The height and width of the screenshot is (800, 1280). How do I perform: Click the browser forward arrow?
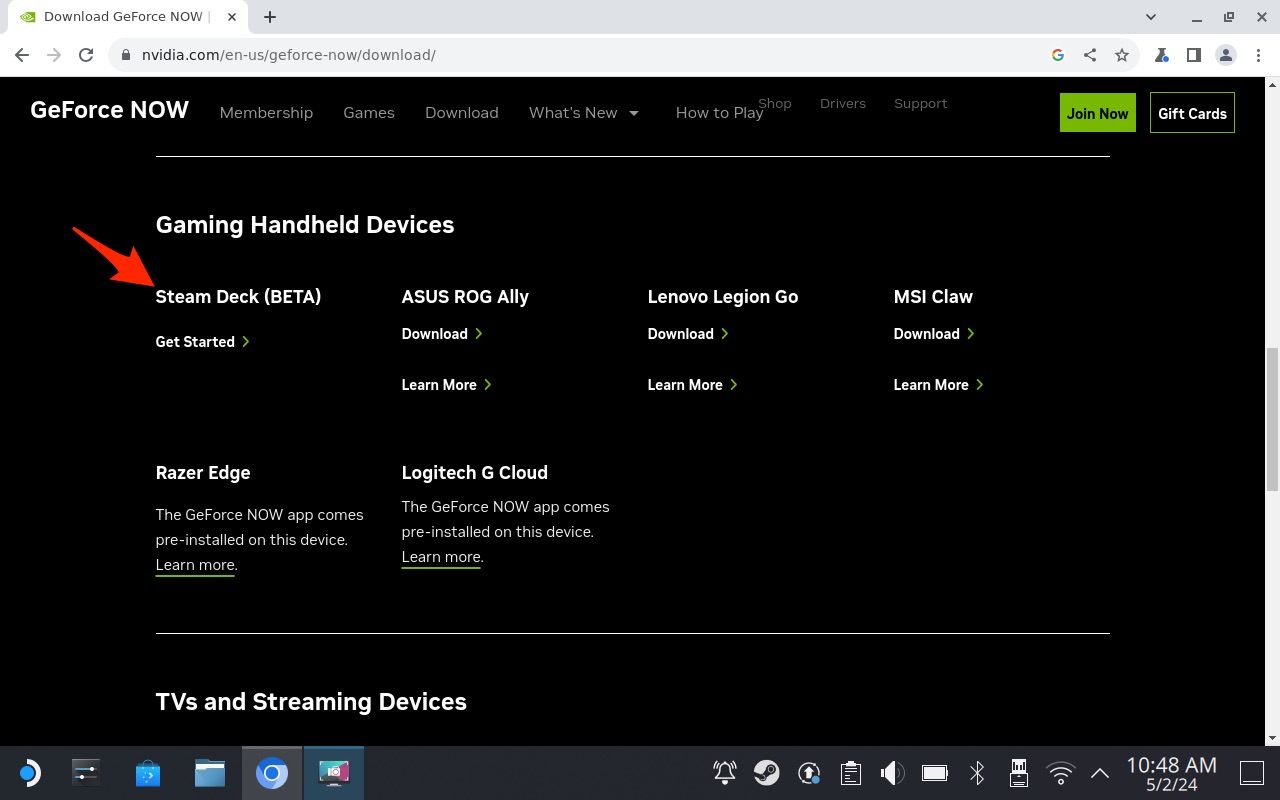pos(54,55)
